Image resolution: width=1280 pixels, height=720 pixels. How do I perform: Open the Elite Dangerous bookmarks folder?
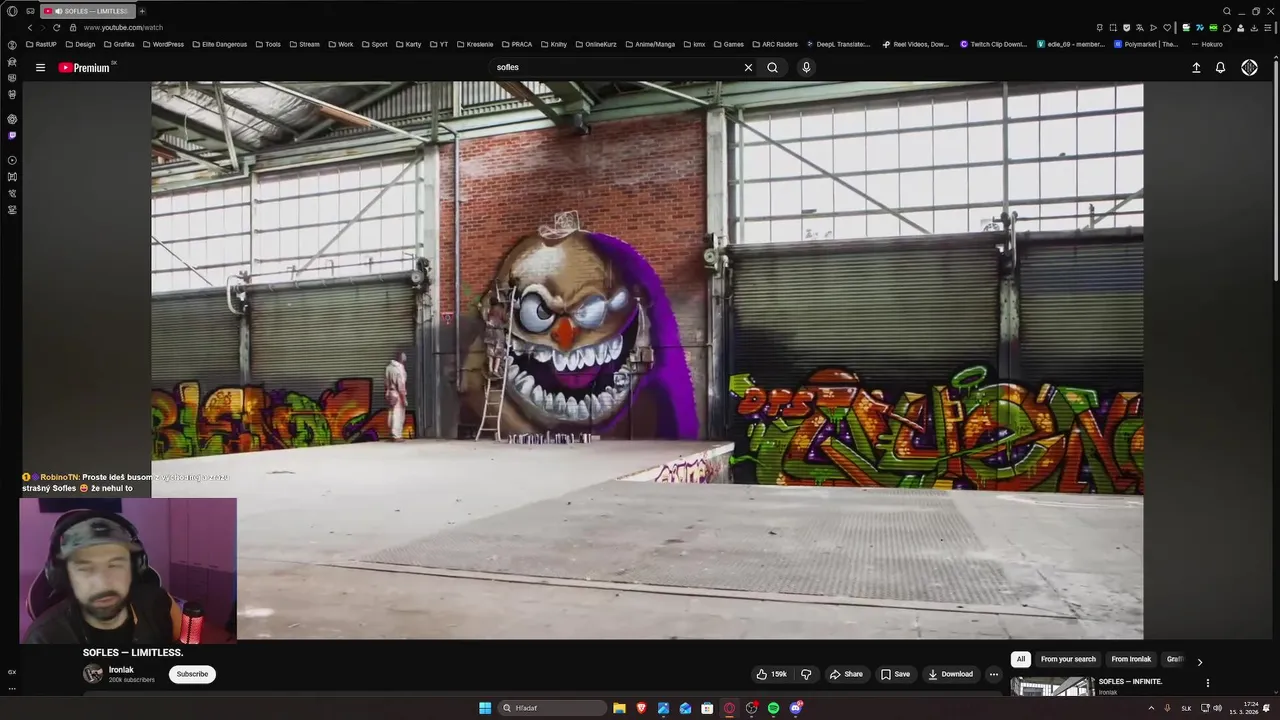click(219, 44)
